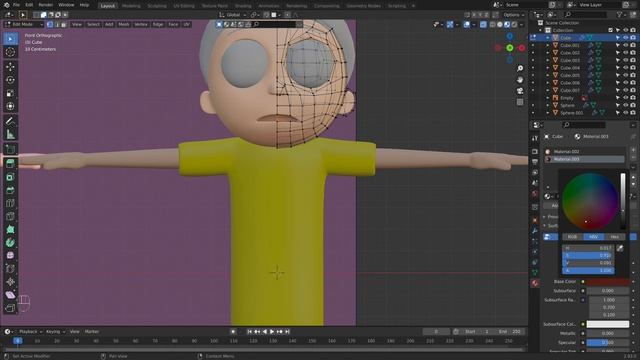This screenshot has height=360, width=640.
Task: Select the Cursor tool
Action: click(x=10, y=52)
